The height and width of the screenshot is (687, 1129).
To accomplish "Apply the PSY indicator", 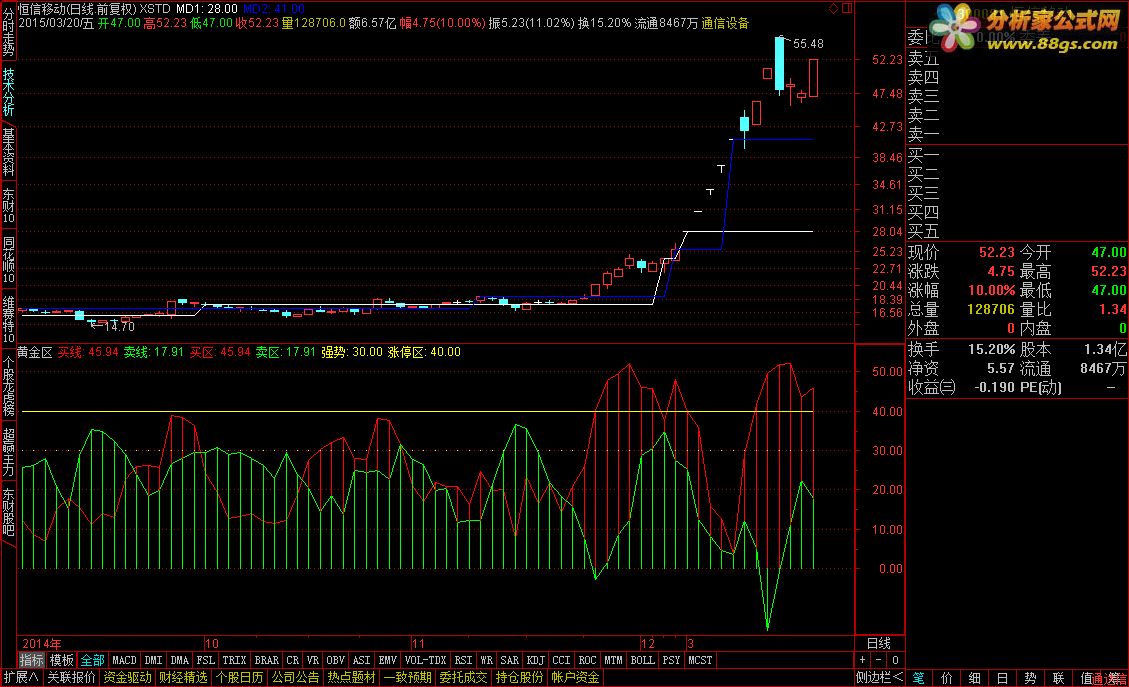I will click(671, 660).
